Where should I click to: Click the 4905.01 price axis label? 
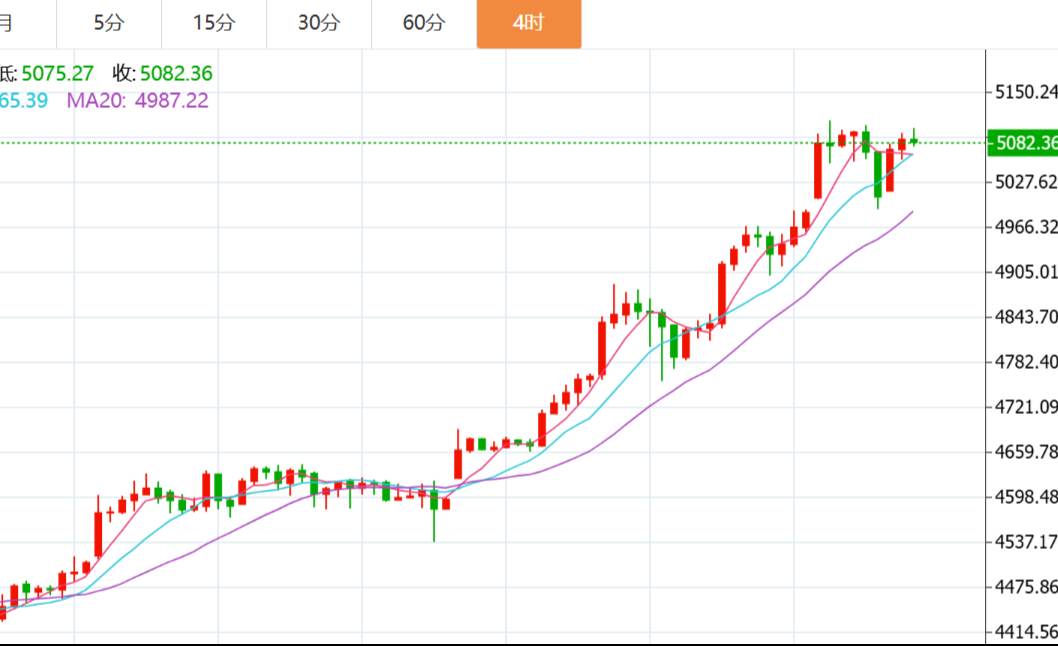click(1026, 271)
